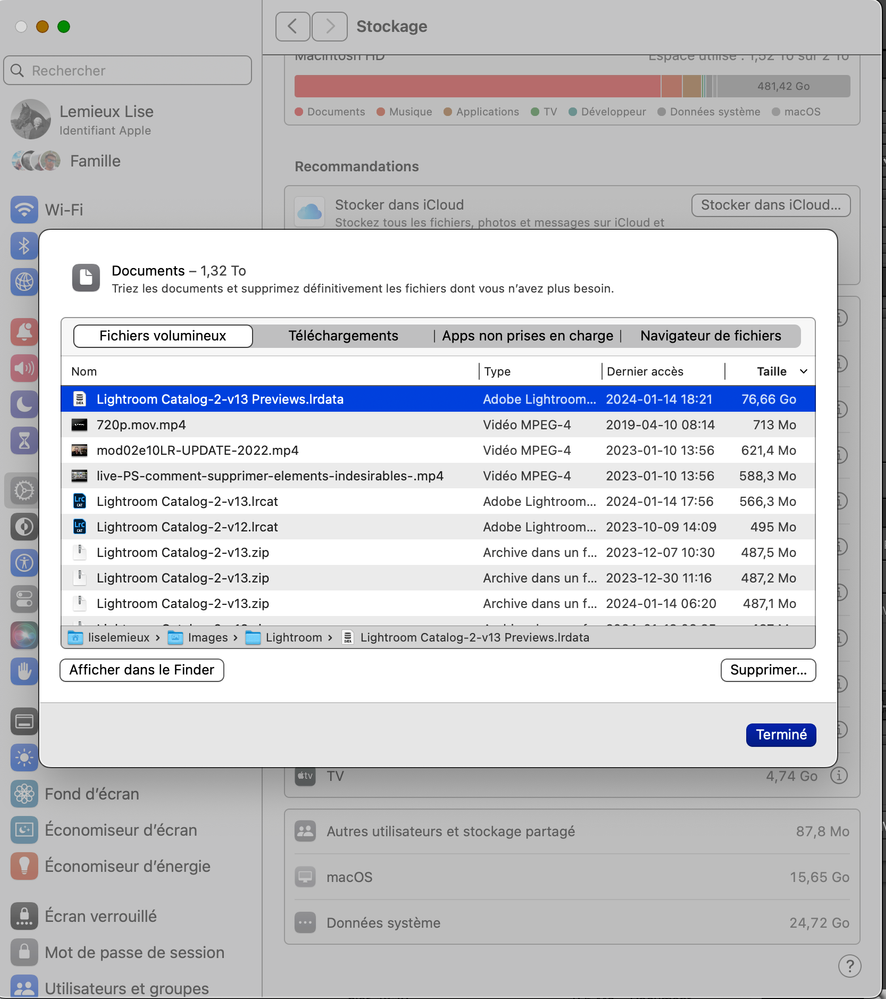Image resolution: width=886 pixels, height=999 pixels.
Task: Sort files by the Nom column header
Action: coord(84,371)
